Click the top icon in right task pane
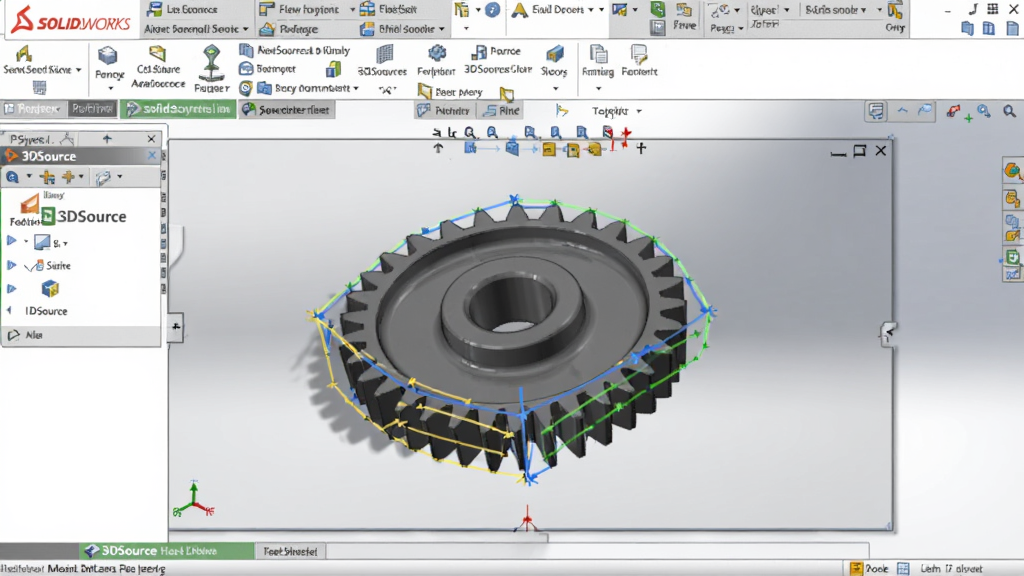 [1012, 171]
